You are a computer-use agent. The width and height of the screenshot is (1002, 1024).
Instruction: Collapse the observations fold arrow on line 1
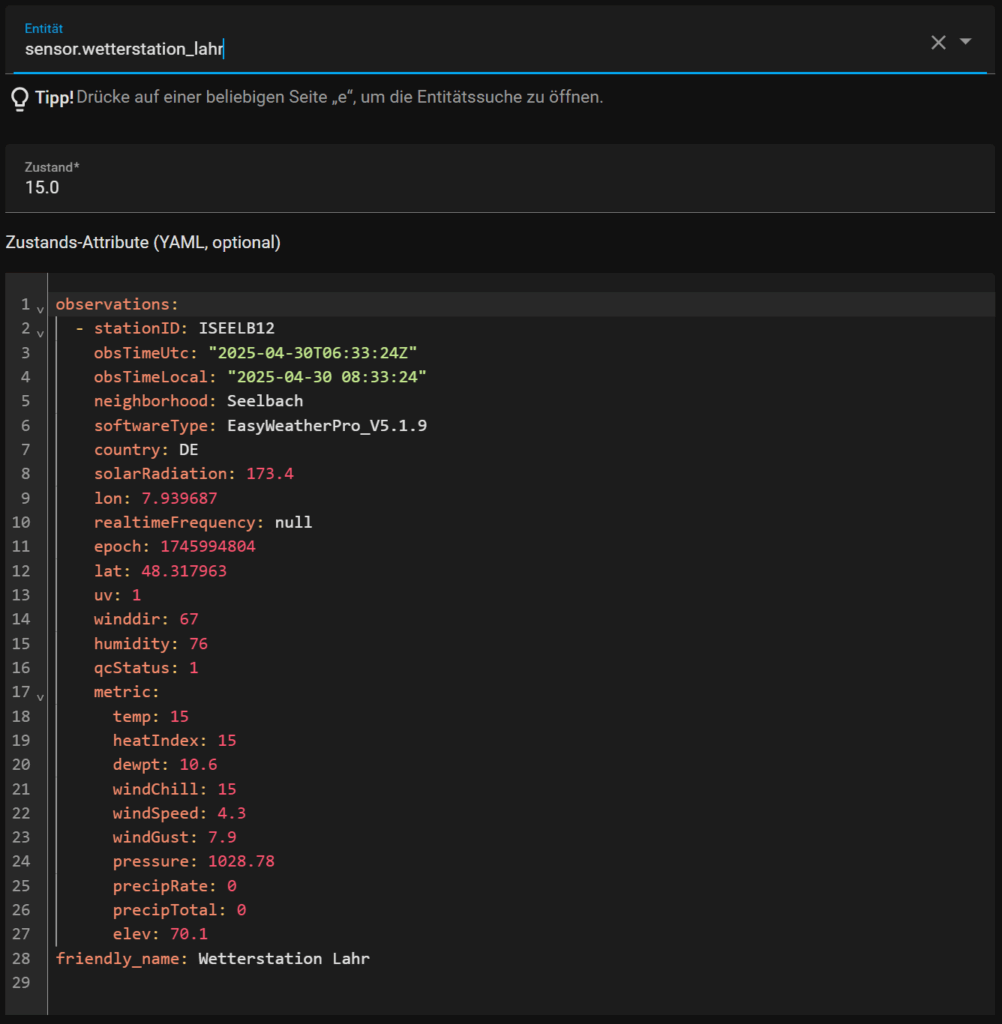tap(40, 310)
